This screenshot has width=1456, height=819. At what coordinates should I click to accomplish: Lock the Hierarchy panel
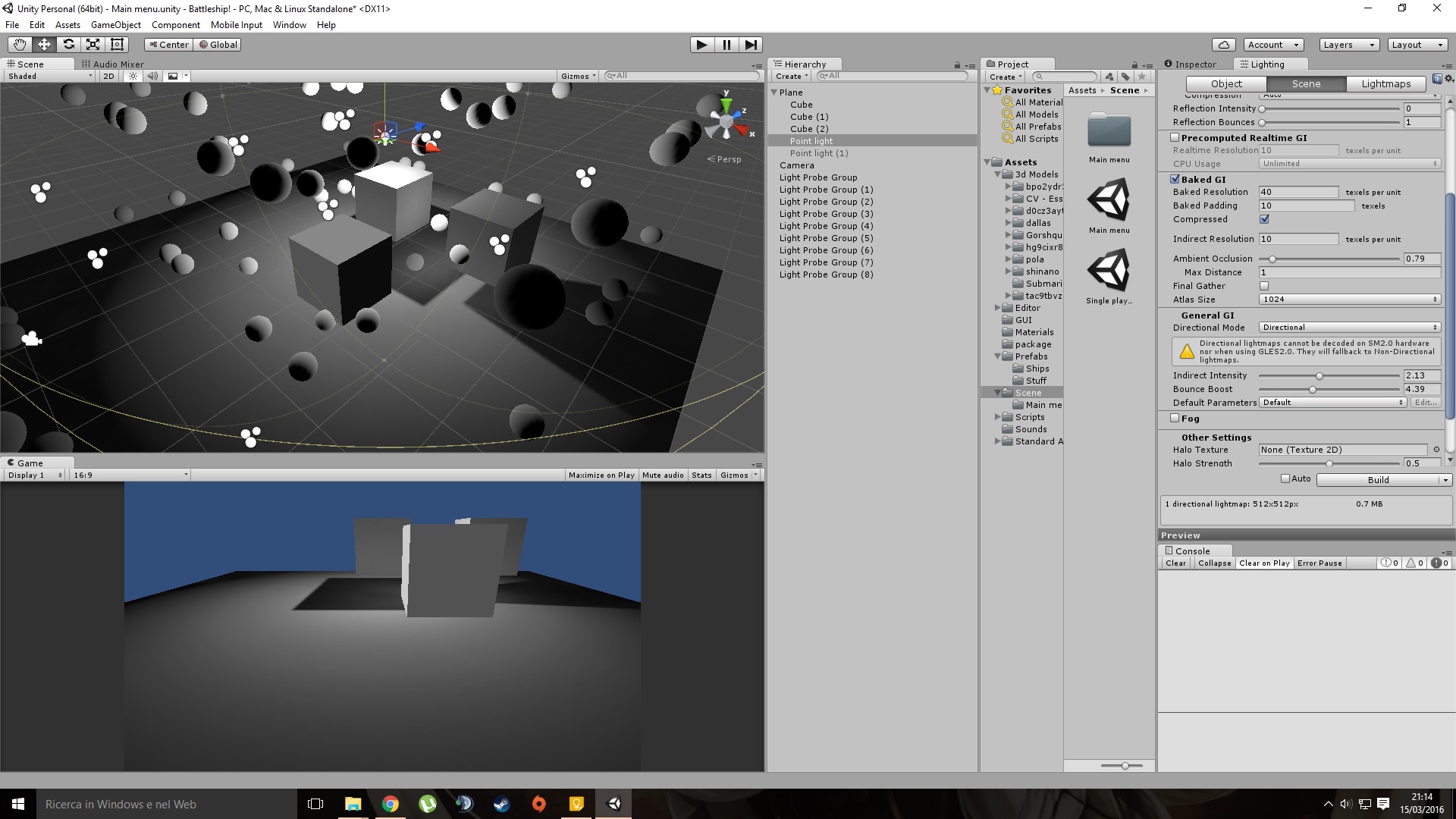pyautogui.click(x=957, y=65)
